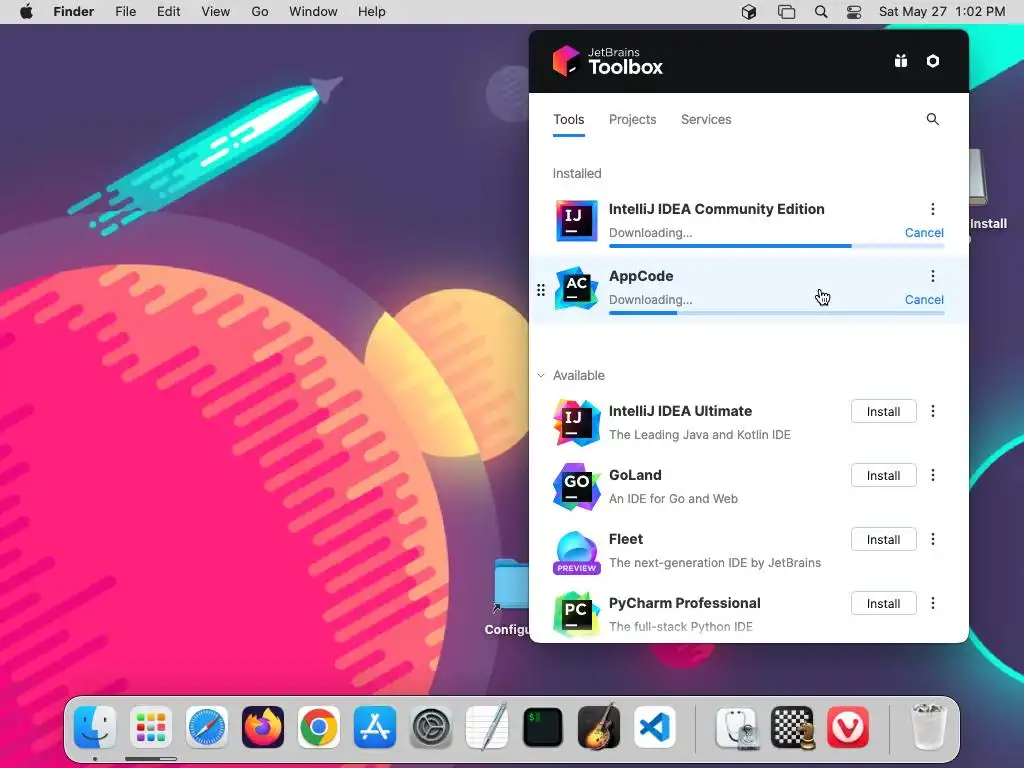The width and height of the screenshot is (1024, 768).
Task: Open Terminal from the Dock
Action: point(543,727)
